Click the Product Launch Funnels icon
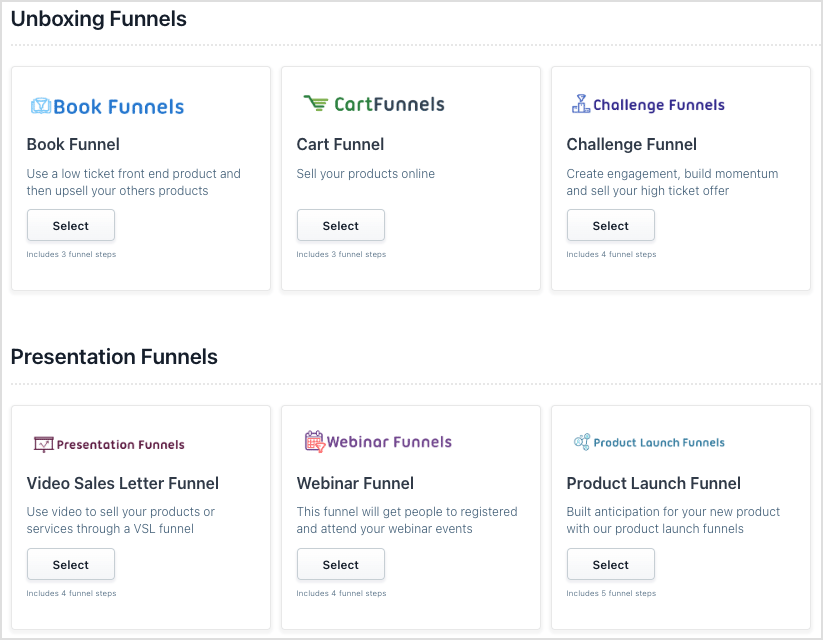Viewport: 823px width, 640px height. click(582, 442)
